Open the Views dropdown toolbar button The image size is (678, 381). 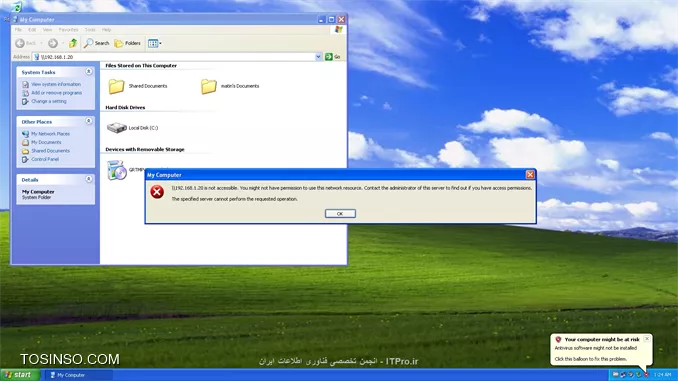[154, 43]
